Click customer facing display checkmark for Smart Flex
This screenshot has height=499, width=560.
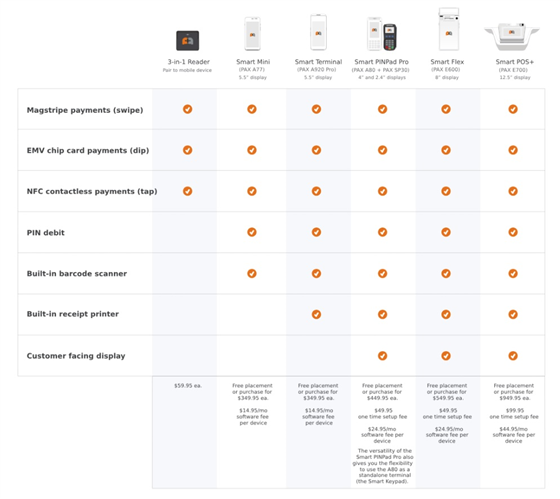pyautogui.click(x=446, y=356)
